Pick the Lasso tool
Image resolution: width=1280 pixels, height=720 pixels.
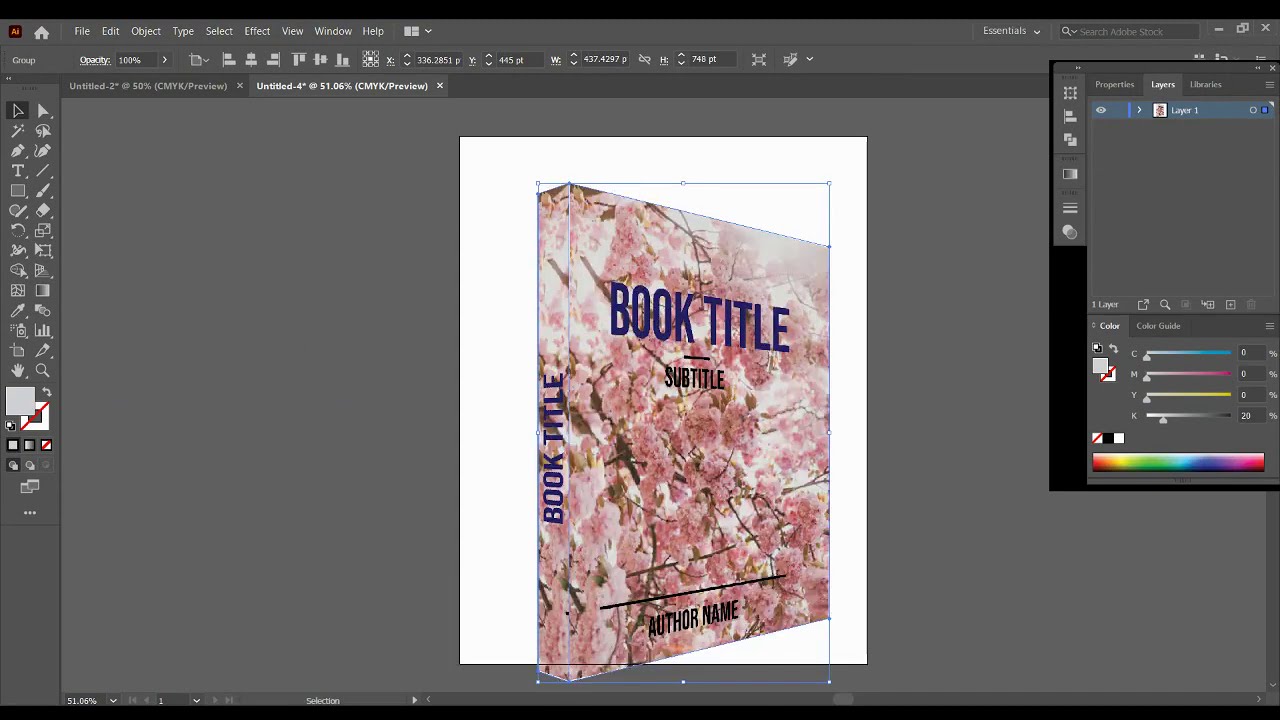click(43, 131)
